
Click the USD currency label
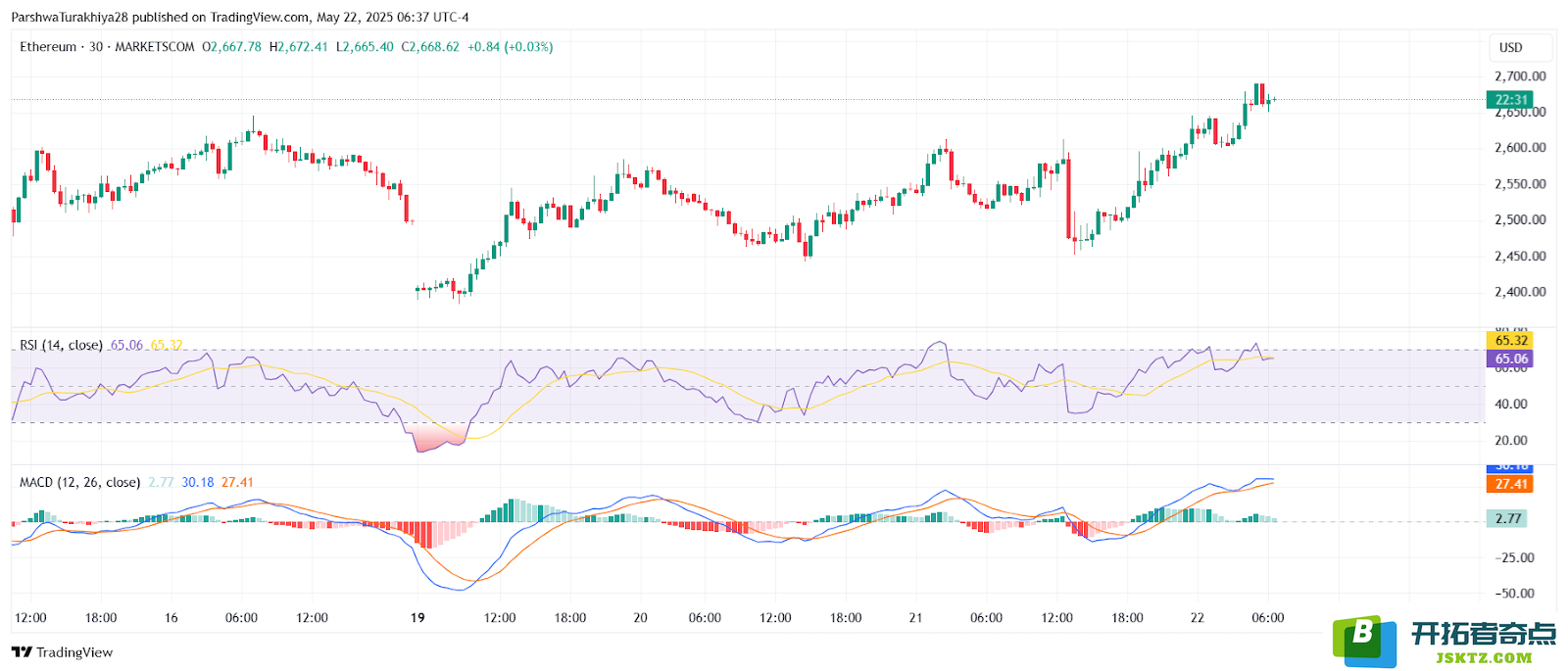pyautogui.click(x=1510, y=47)
